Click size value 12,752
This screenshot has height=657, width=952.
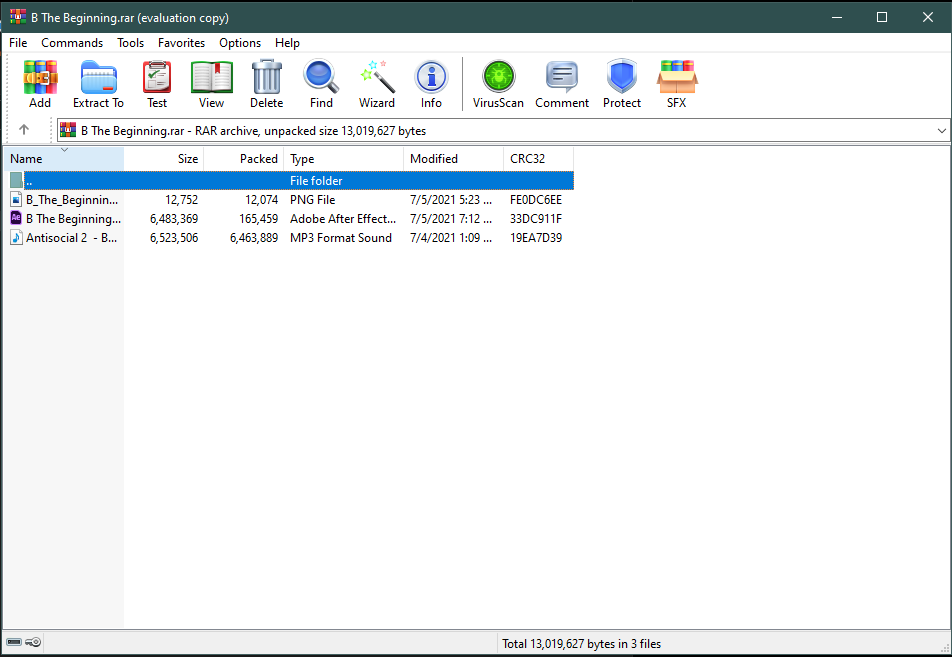(x=182, y=200)
